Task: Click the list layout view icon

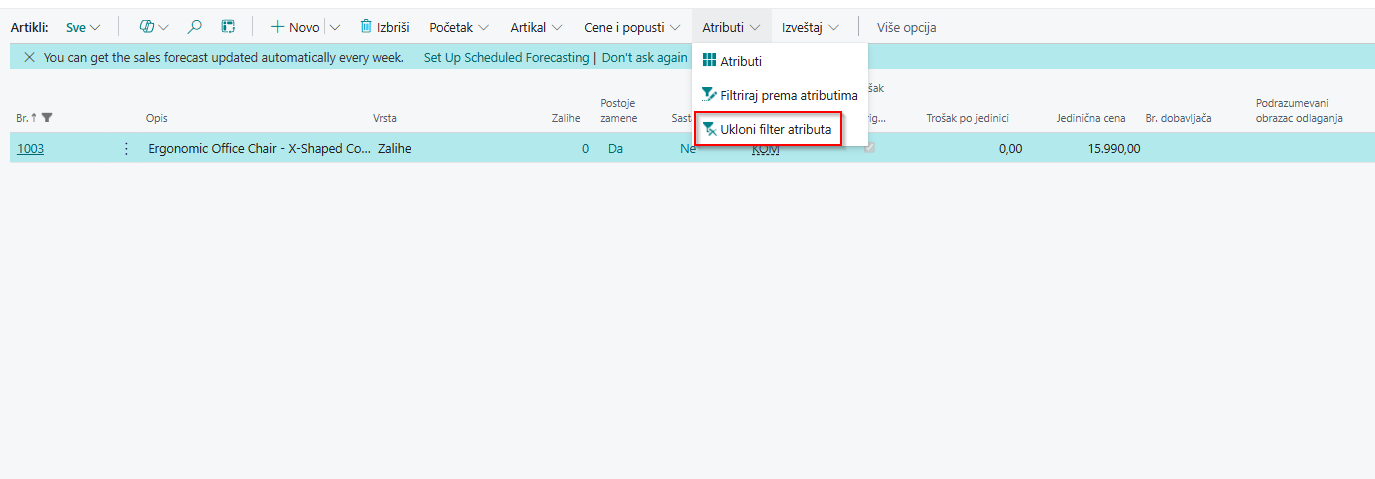Action: click(228, 27)
